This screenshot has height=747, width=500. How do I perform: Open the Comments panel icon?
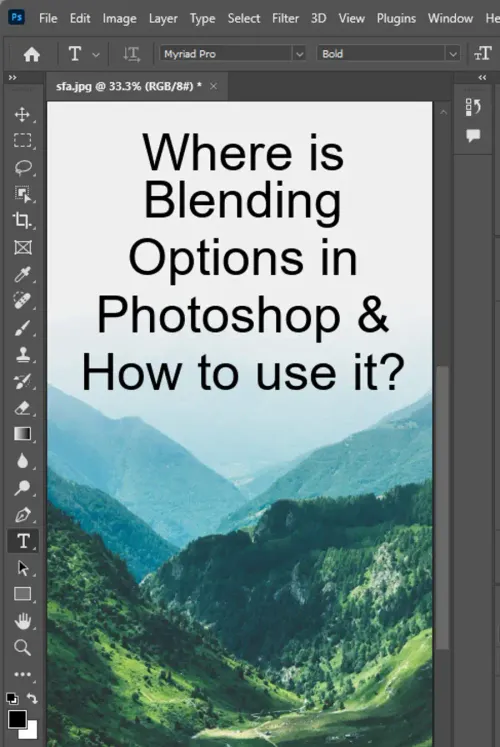click(x=473, y=136)
